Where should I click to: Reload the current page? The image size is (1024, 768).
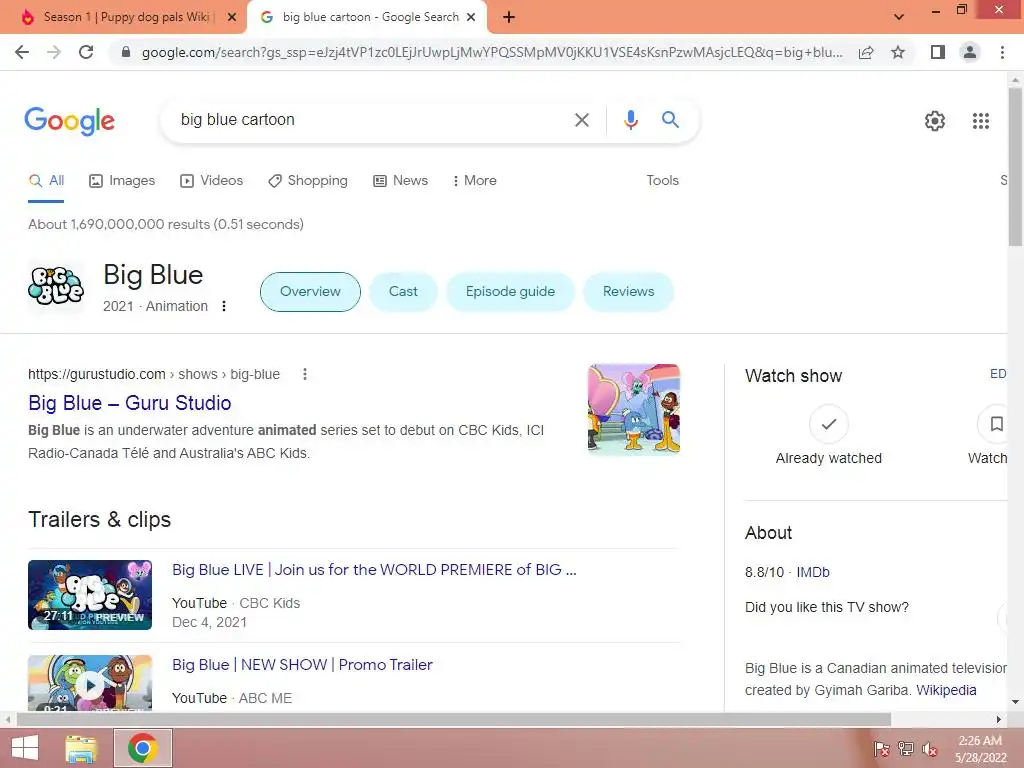coord(86,52)
